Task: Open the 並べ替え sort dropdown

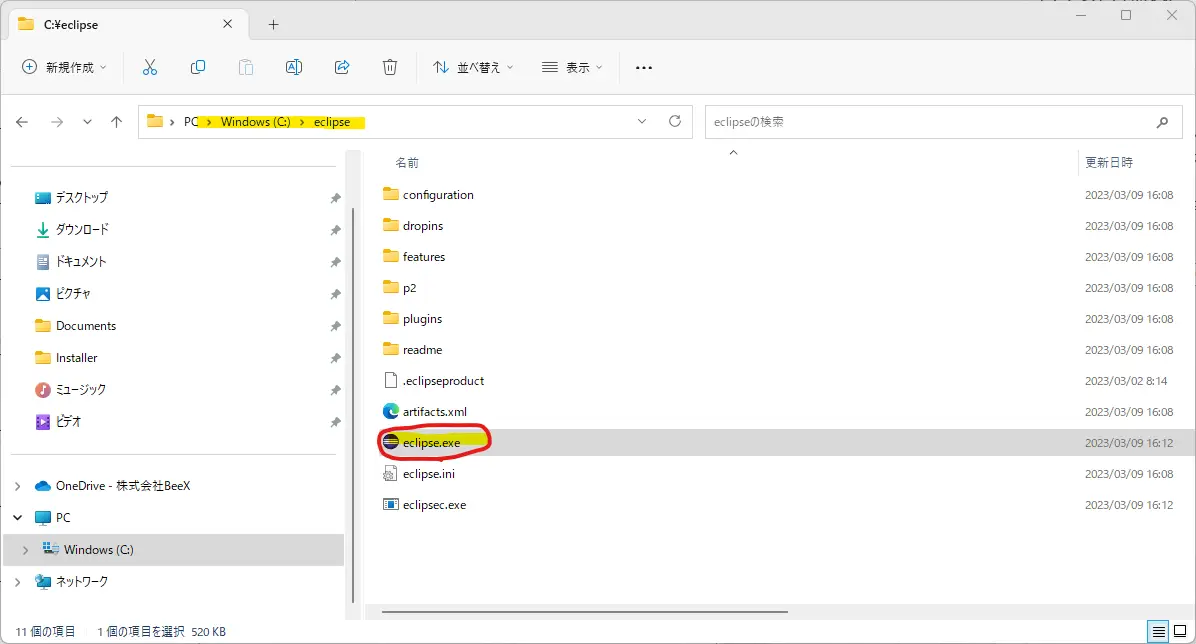Action: [x=473, y=67]
